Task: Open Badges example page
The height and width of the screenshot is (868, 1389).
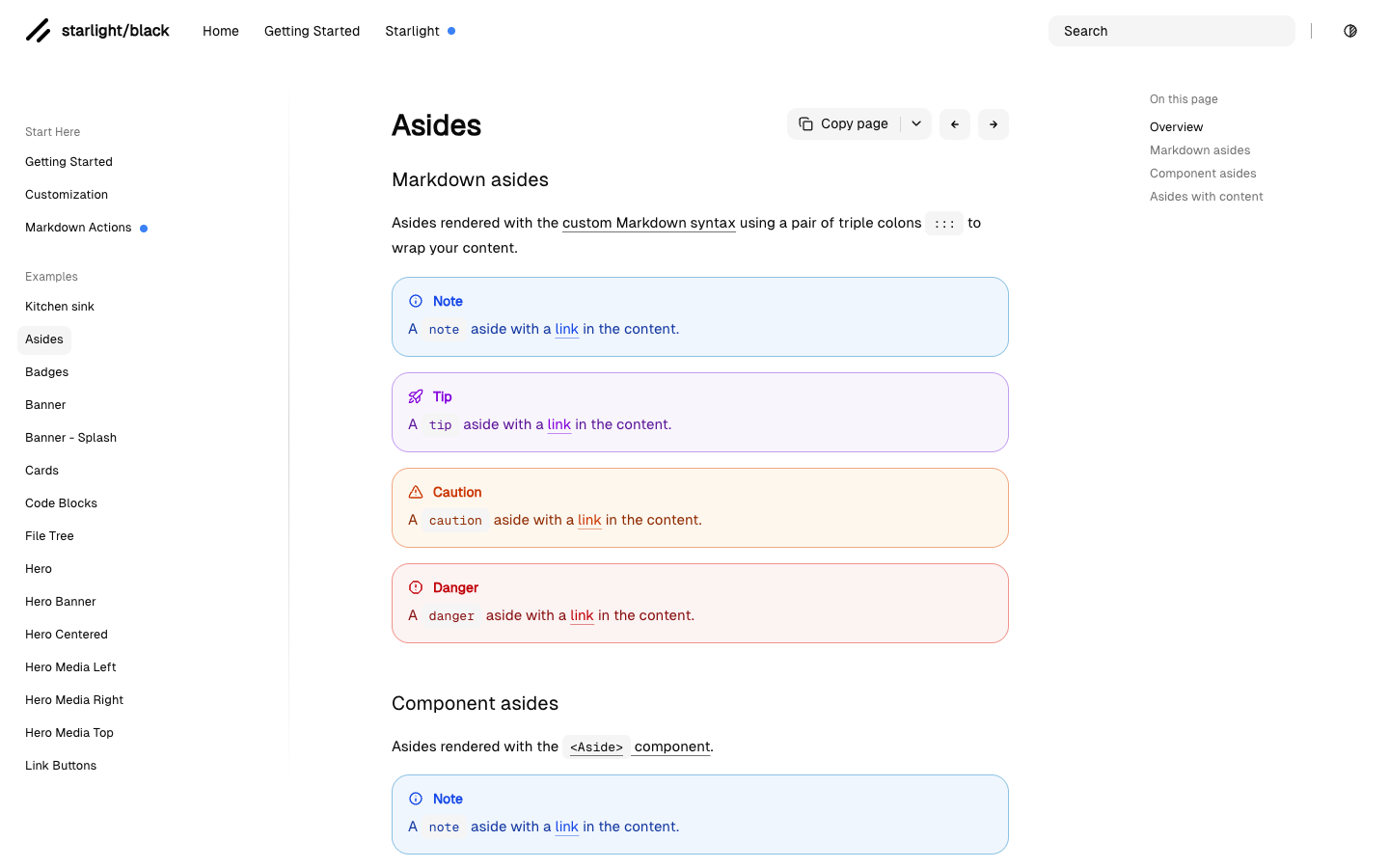Action: tap(46, 372)
